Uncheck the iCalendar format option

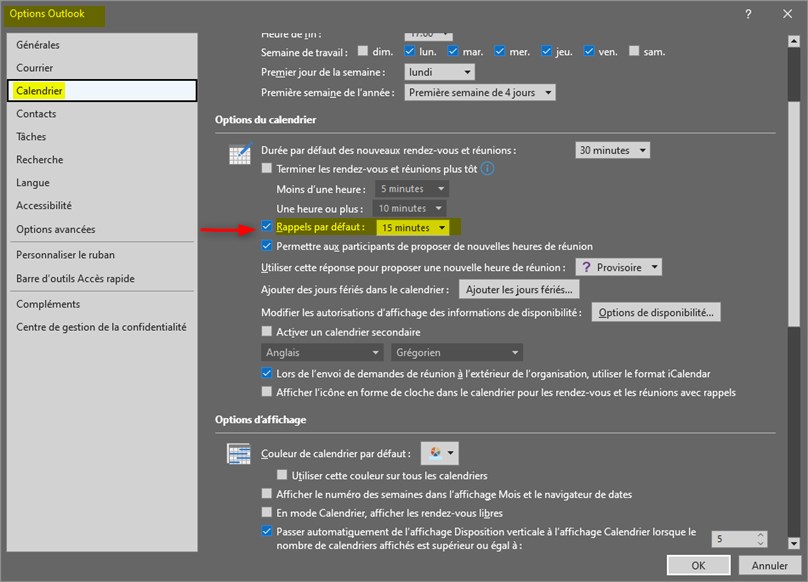point(266,373)
